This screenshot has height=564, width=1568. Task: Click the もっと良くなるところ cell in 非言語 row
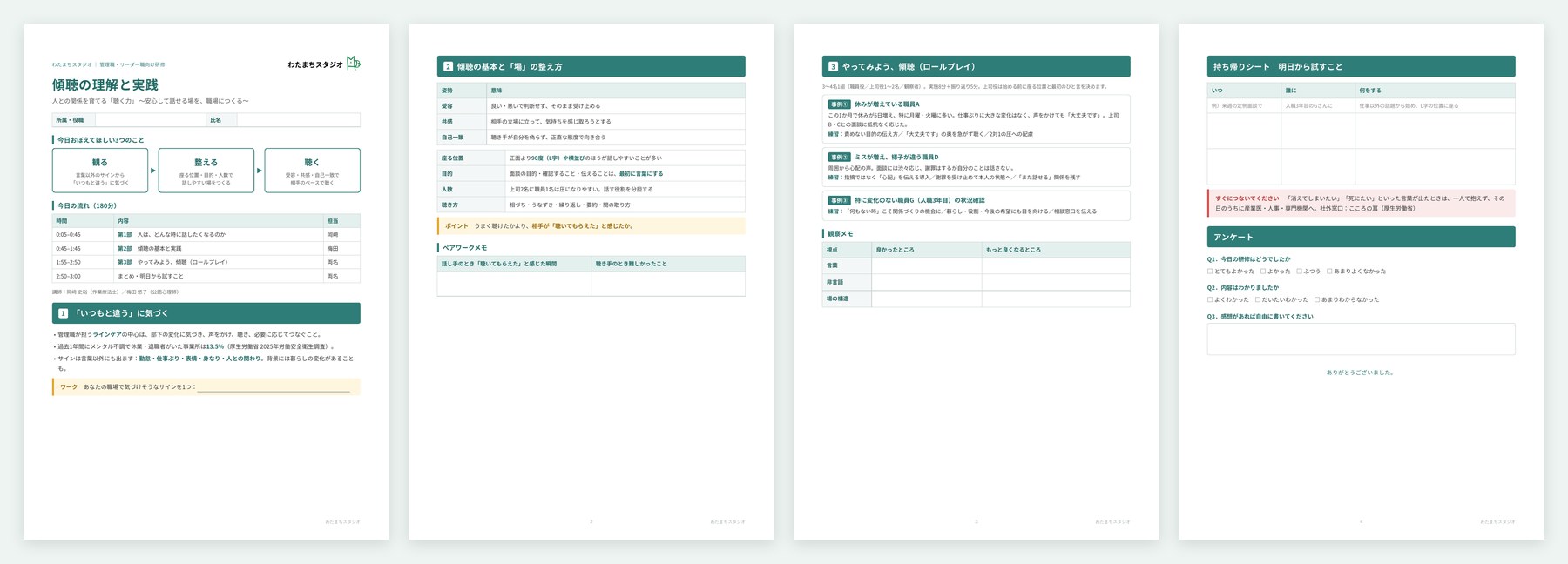pyautogui.click(x=1056, y=282)
